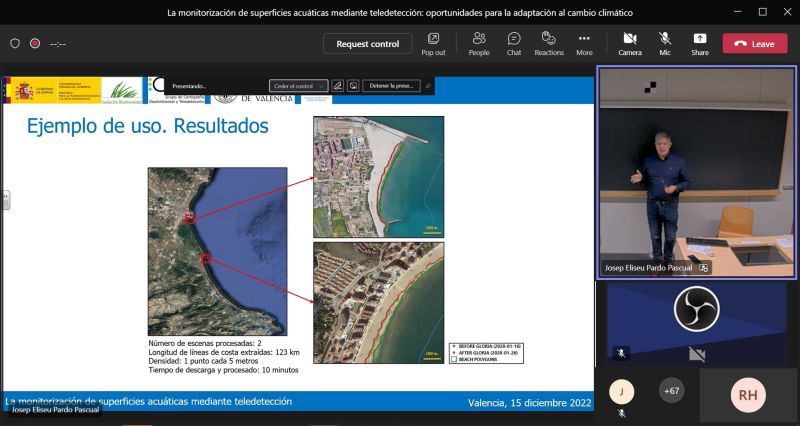
Task: Click slide title 'Ejemplo de uso. Resultados'
Action: (147, 126)
